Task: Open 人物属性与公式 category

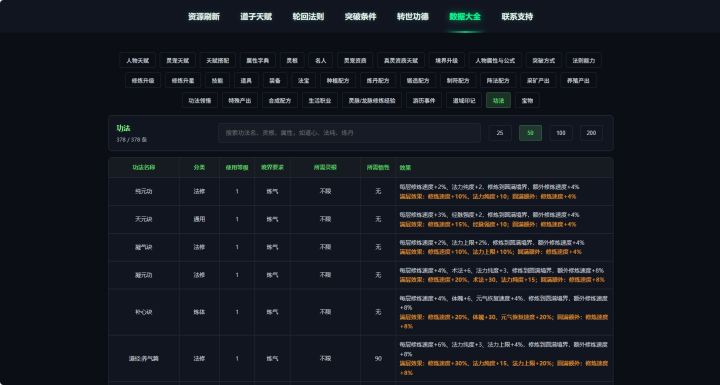Action: [x=495, y=60]
